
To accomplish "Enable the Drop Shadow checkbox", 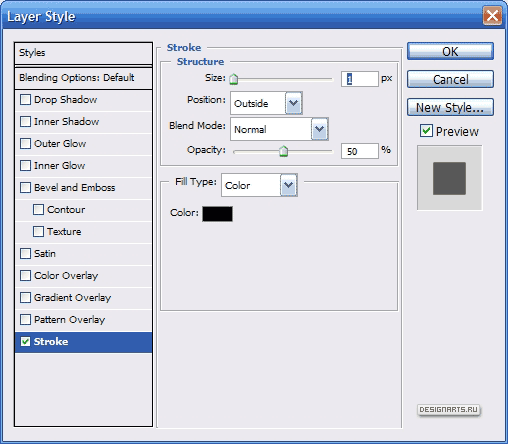I will (25, 100).
